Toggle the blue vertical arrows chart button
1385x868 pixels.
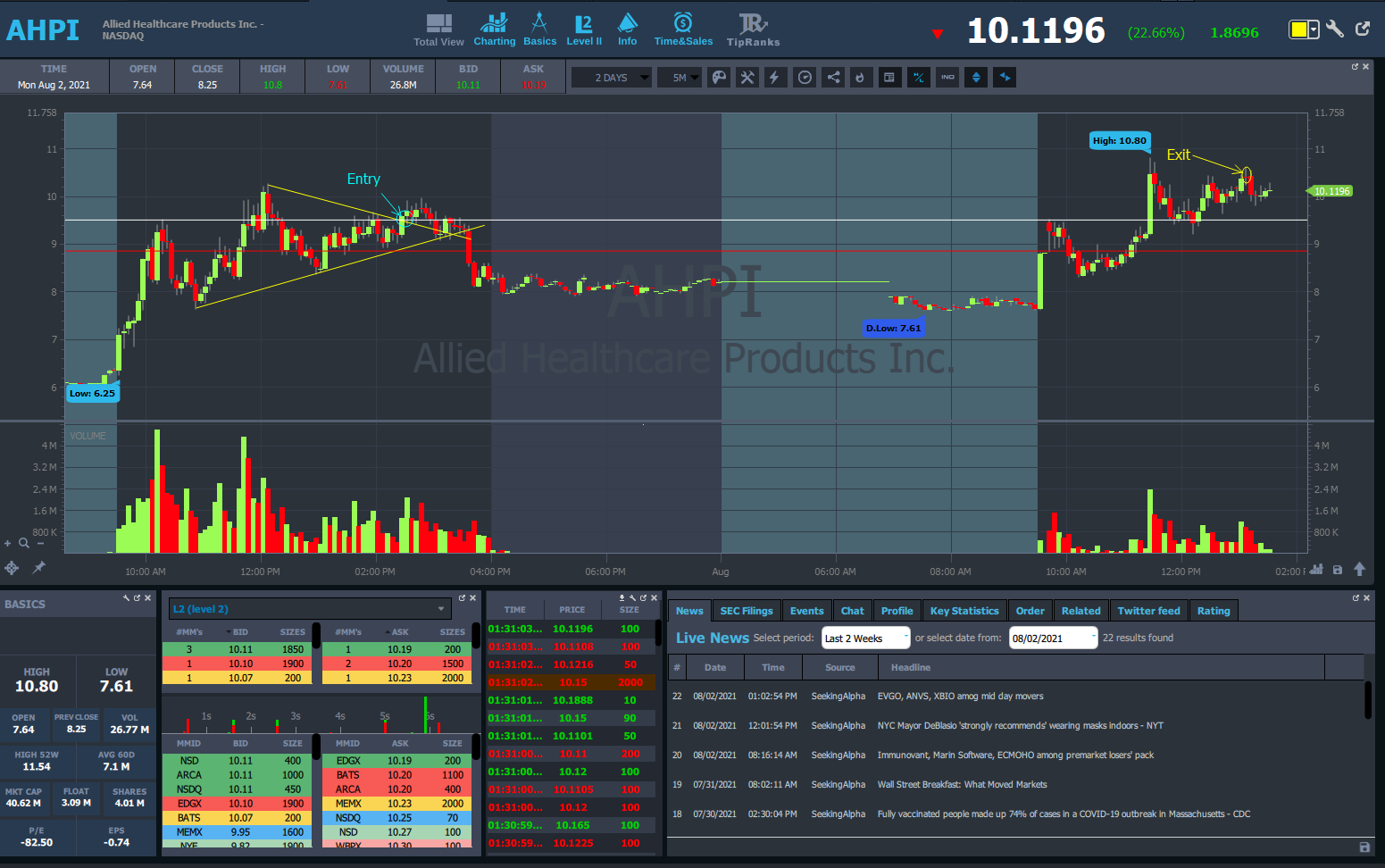tap(976, 78)
